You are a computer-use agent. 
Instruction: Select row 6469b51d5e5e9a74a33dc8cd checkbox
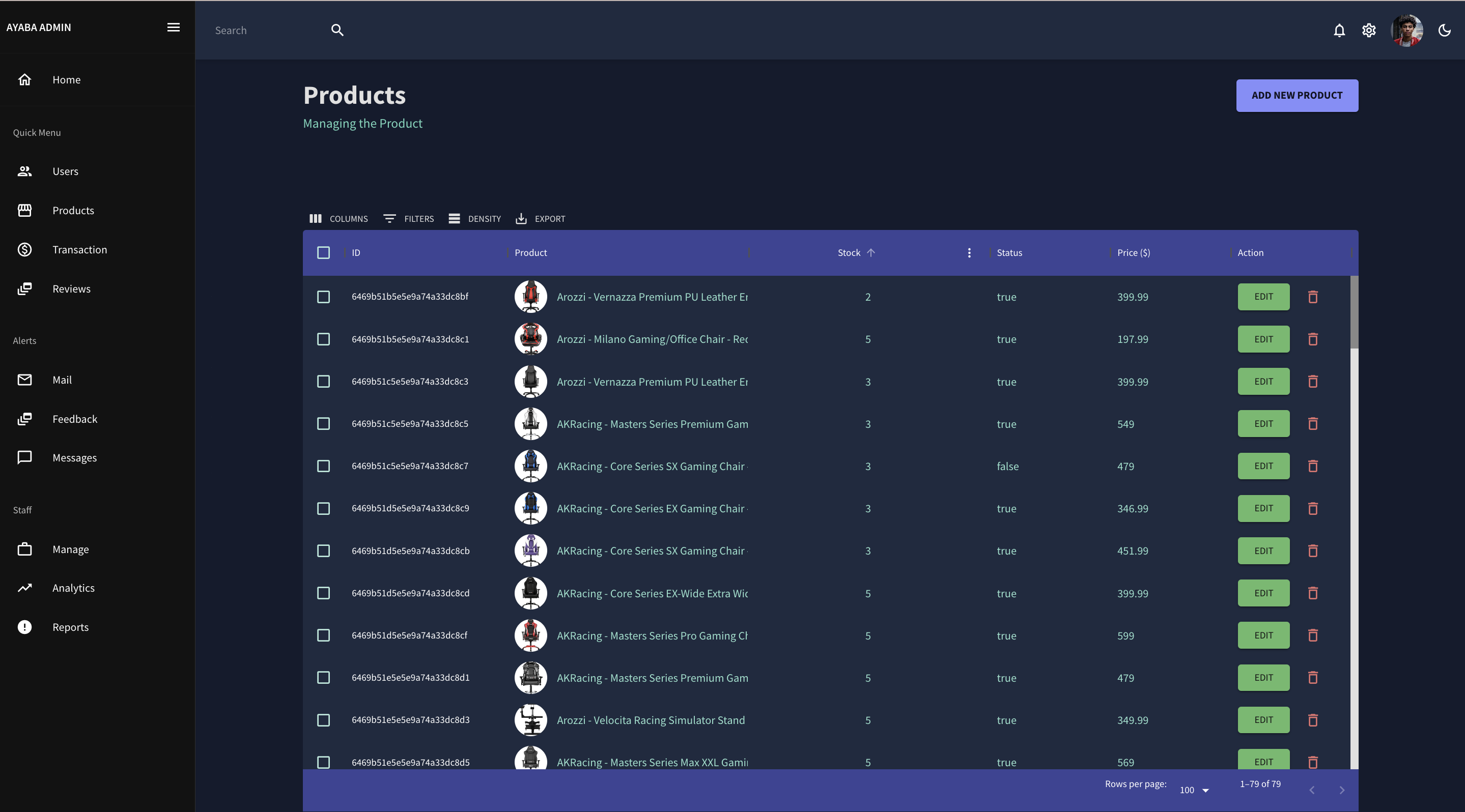[x=324, y=593]
